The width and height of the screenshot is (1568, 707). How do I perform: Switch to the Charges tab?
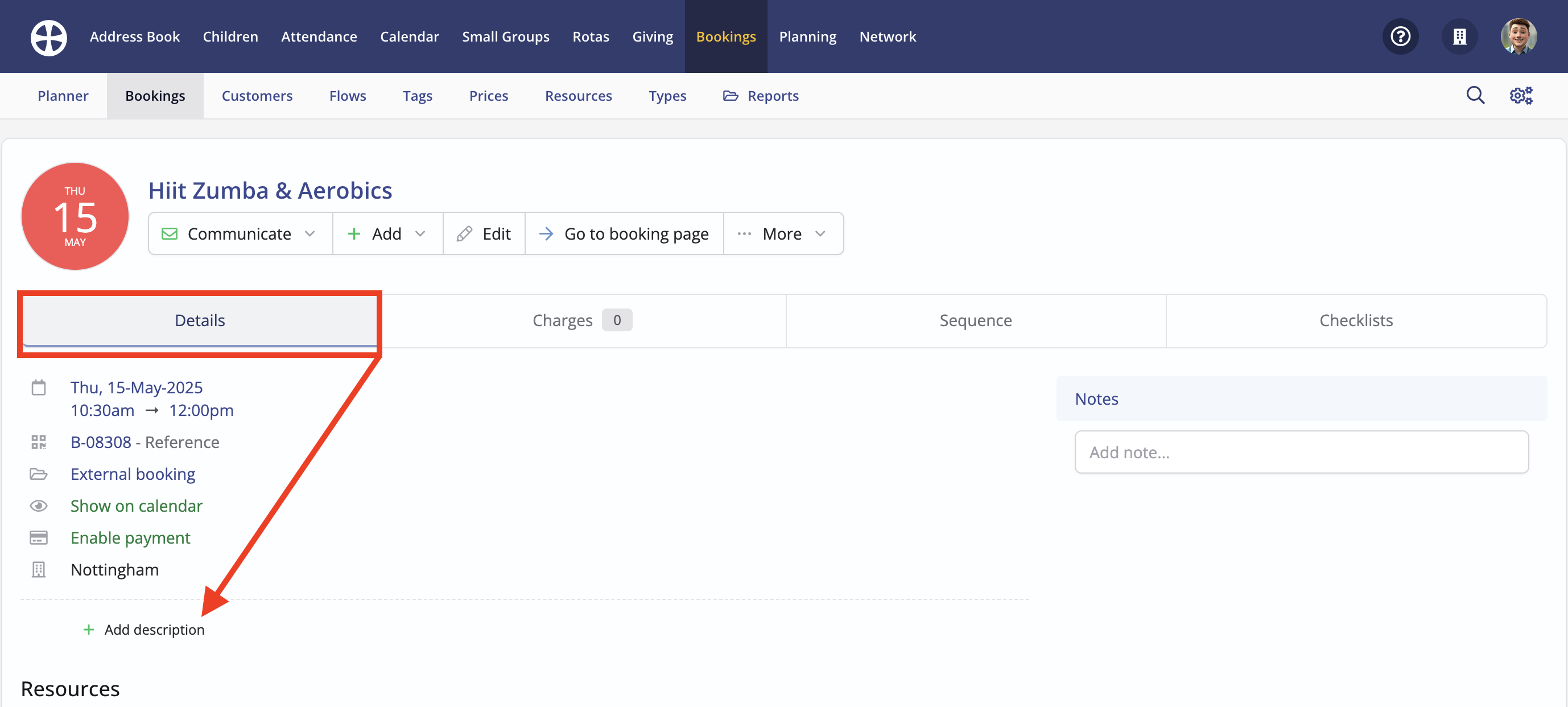582,320
